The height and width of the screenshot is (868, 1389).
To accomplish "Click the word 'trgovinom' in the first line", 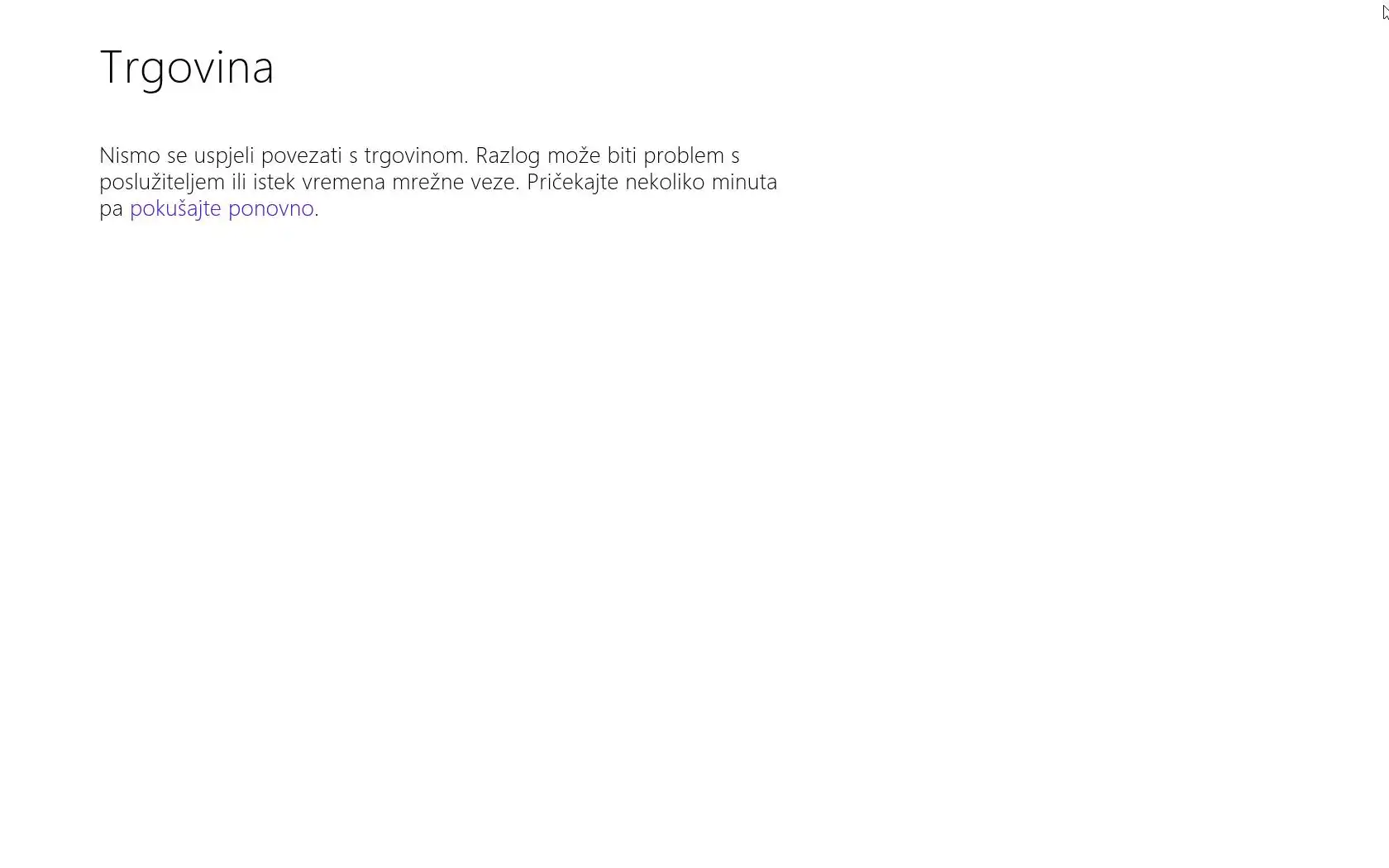I will 416,157.
